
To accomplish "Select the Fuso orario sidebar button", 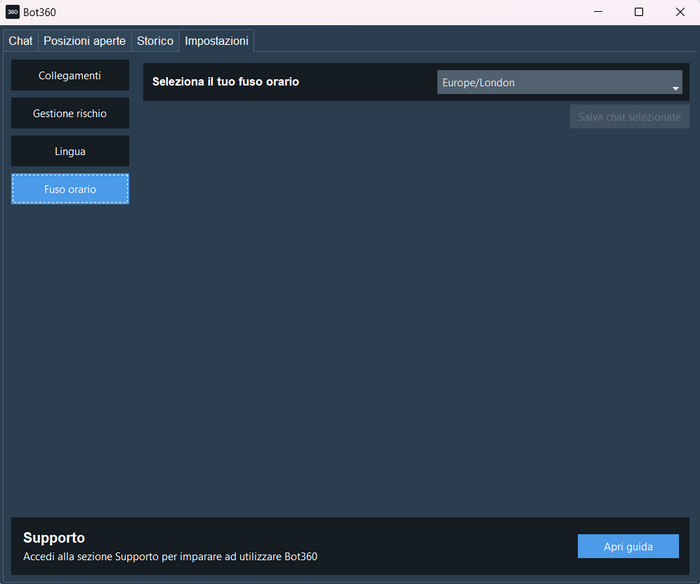I will (70, 189).
